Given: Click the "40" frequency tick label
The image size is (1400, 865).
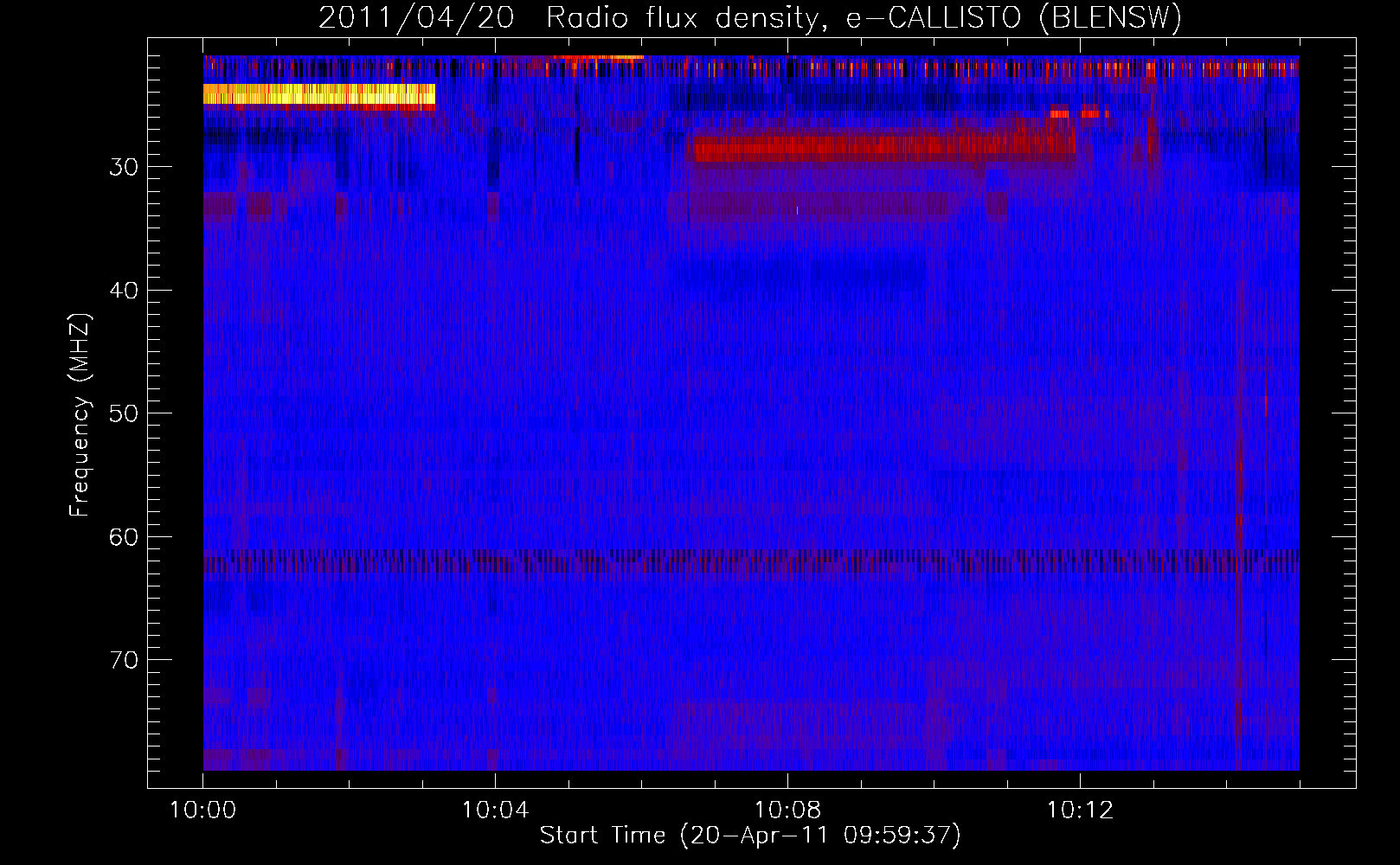Looking at the screenshot, I should (124, 290).
